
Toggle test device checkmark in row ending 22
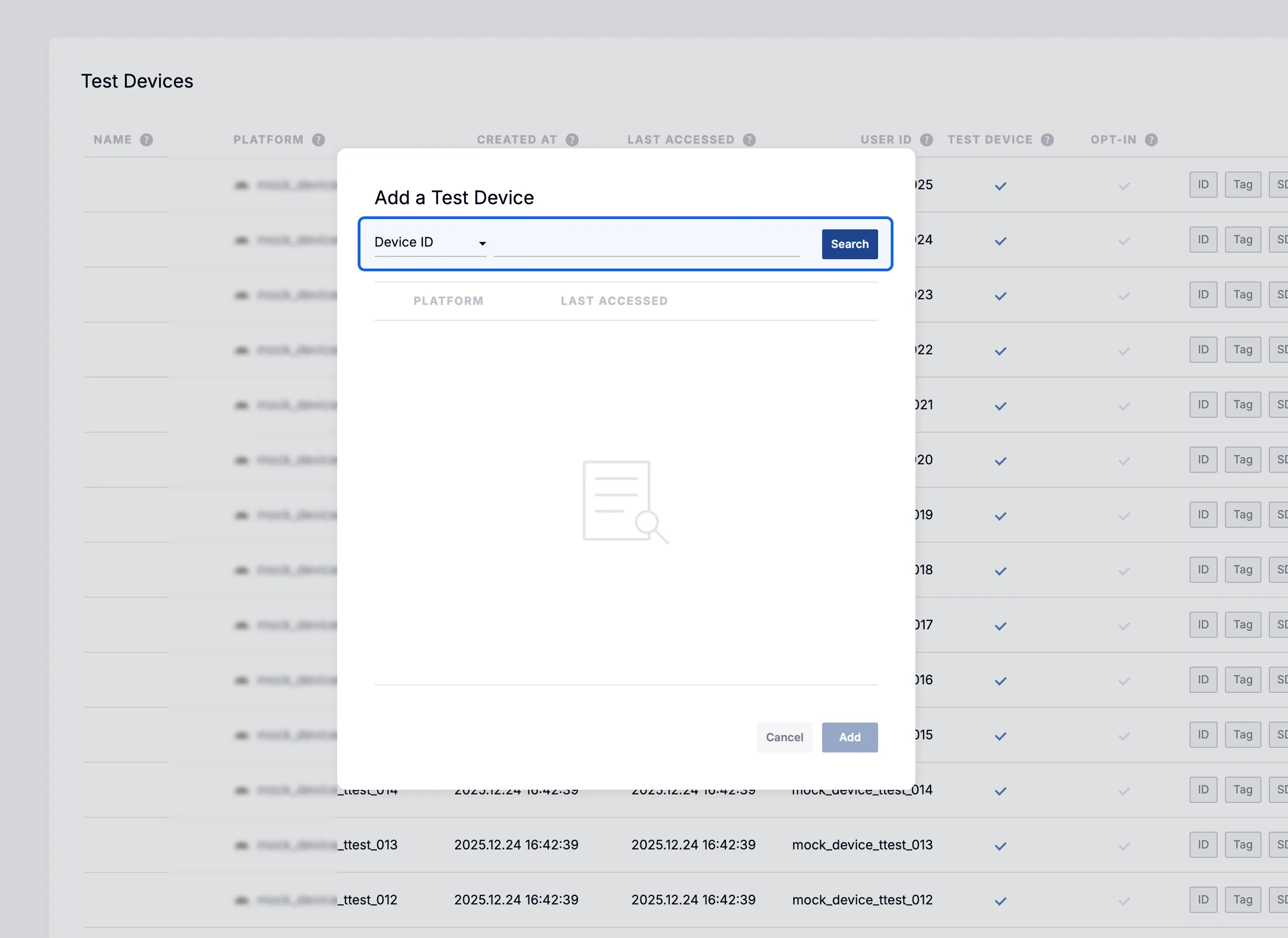(x=1001, y=351)
